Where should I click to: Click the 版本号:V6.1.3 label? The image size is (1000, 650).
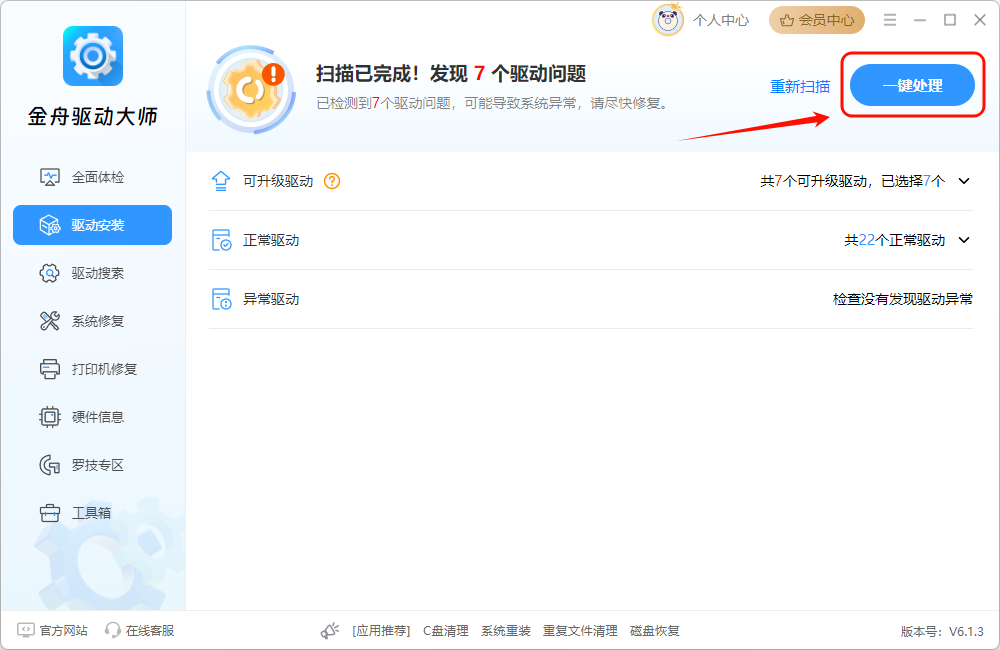(x=942, y=632)
